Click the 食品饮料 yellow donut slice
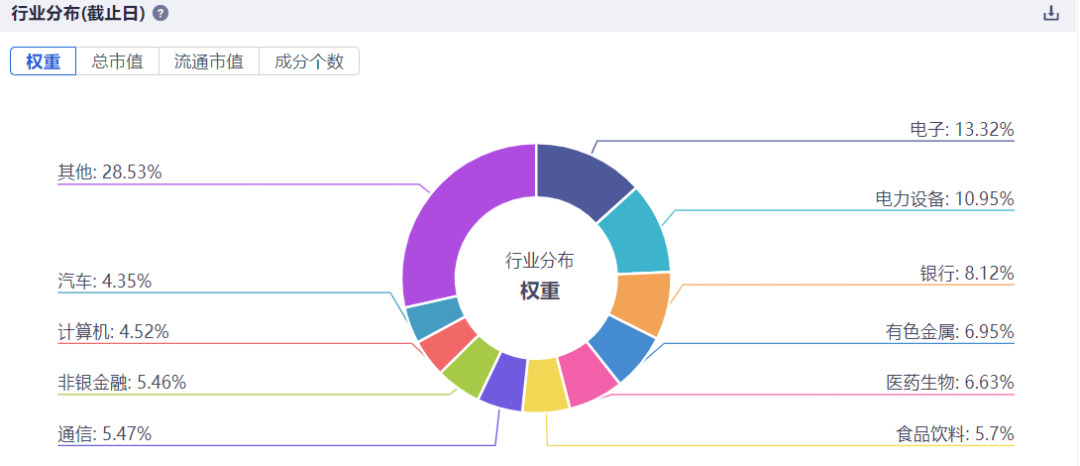Viewport: 1080px width, 466px height. 546,386
